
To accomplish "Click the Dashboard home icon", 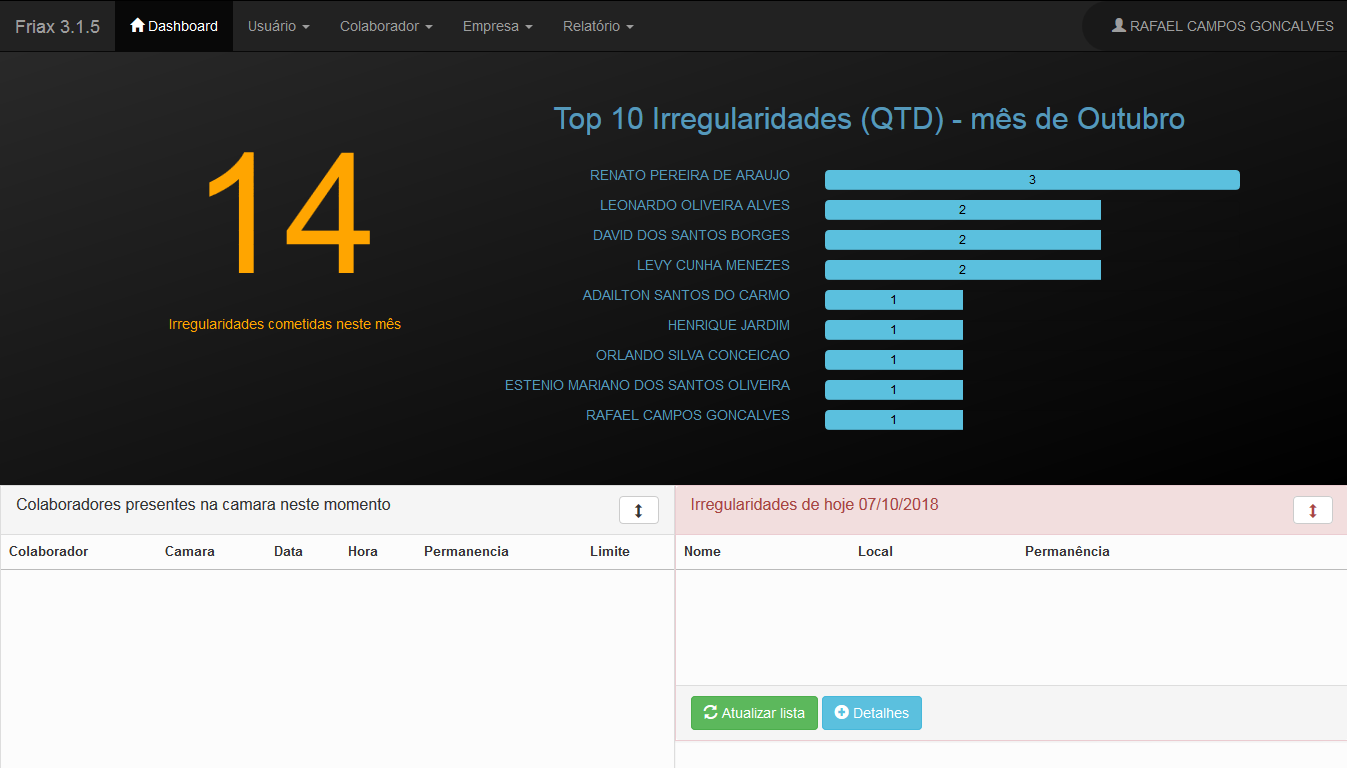I will [138, 25].
